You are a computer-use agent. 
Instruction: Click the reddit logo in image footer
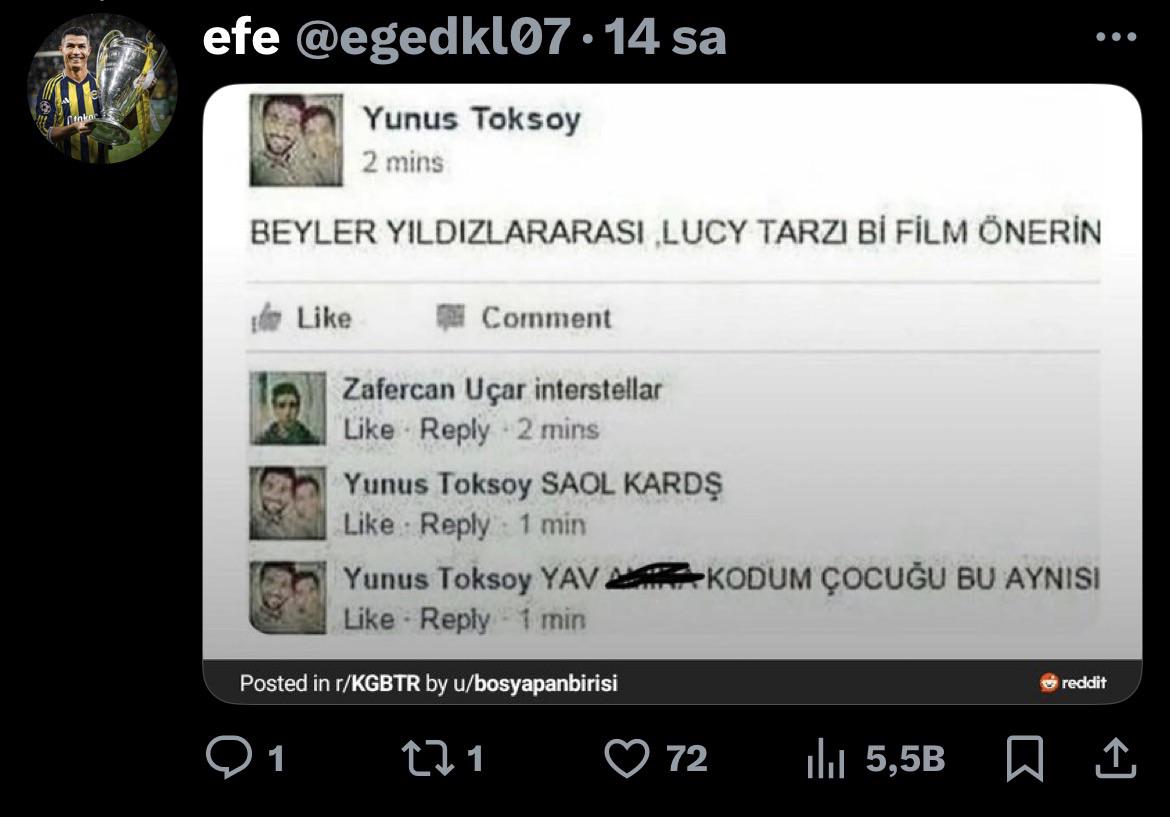click(x=1072, y=682)
